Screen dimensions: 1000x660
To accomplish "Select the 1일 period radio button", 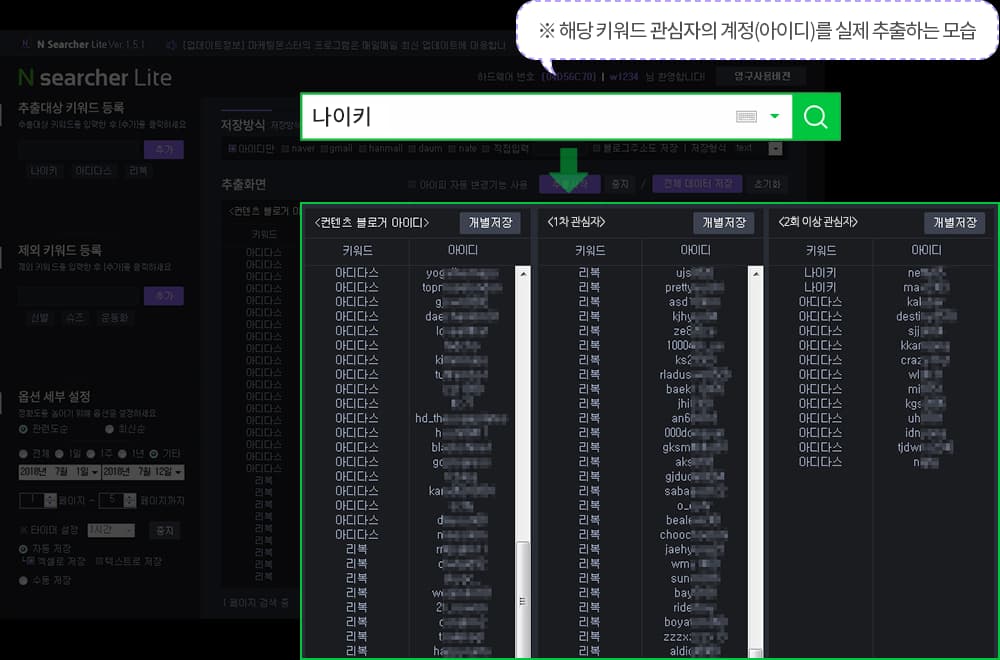I will 59,454.
